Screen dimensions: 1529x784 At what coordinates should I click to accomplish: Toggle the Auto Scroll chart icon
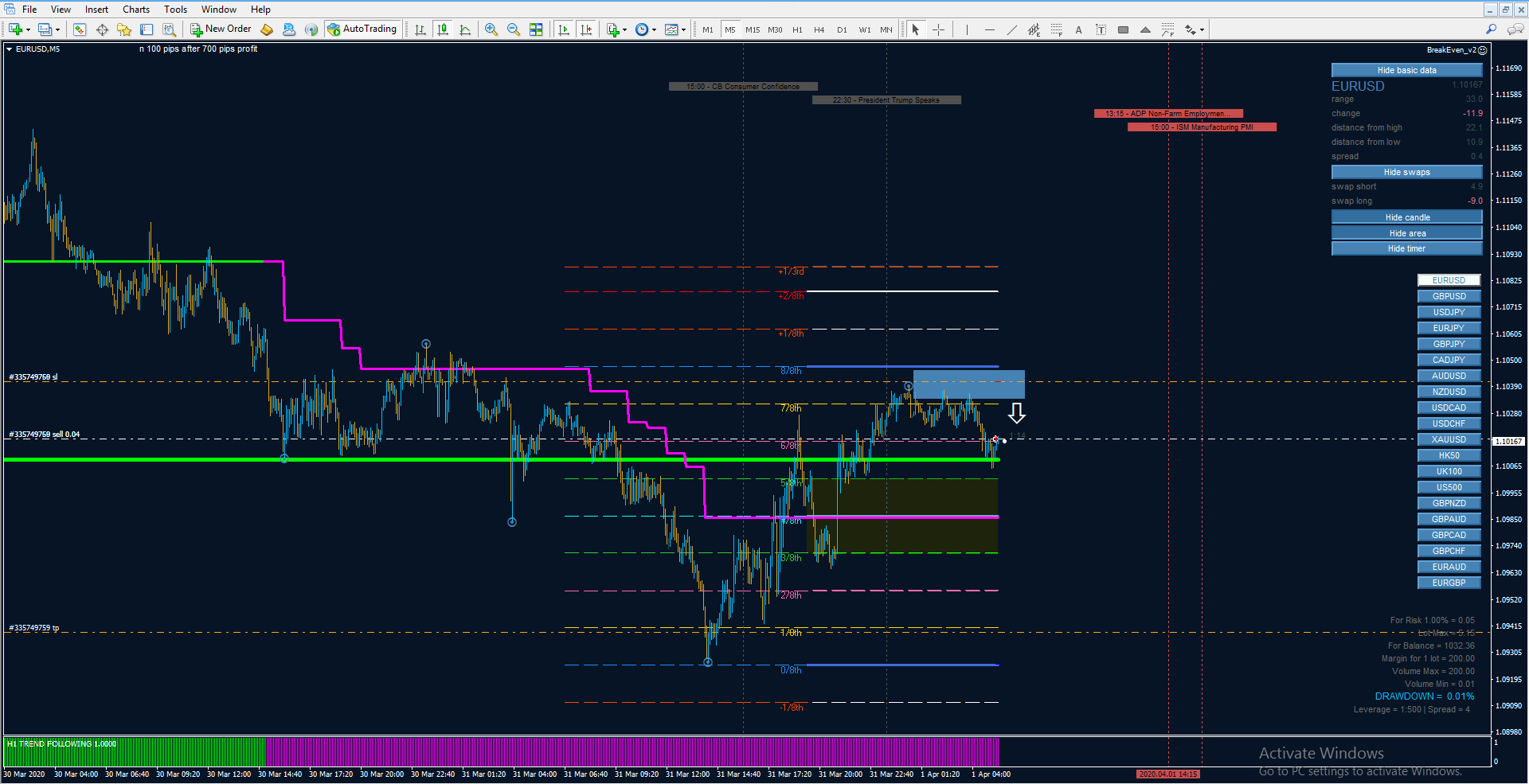click(564, 29)
